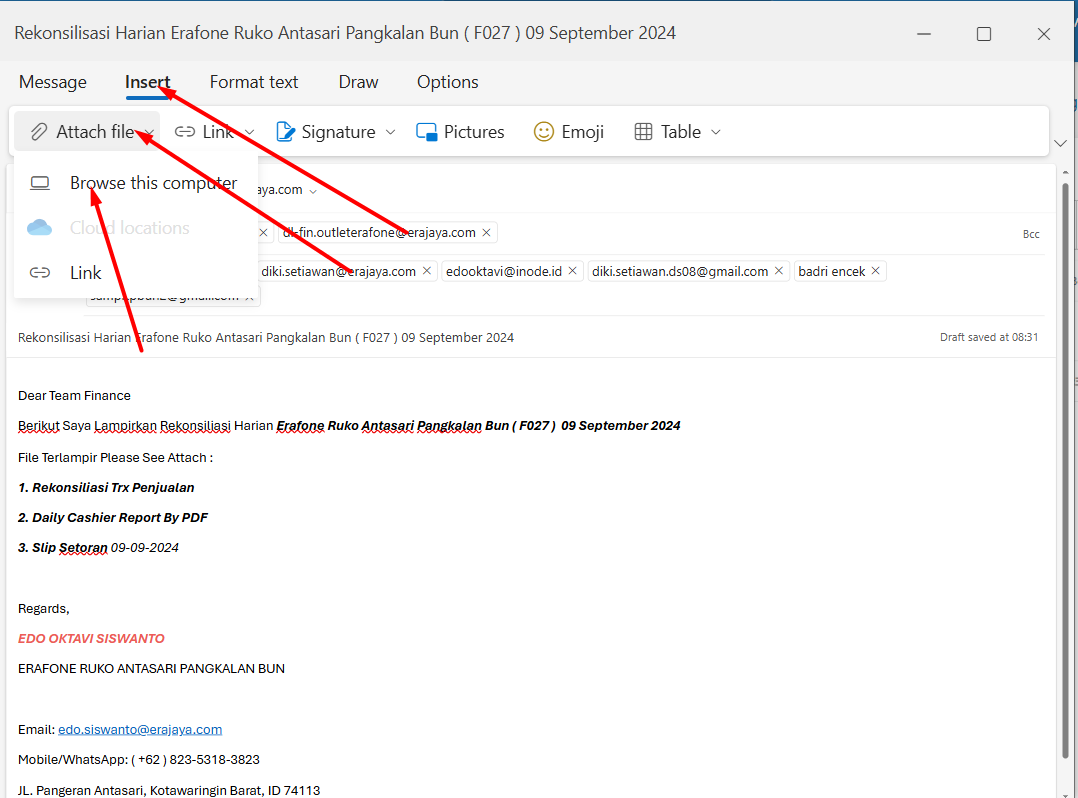The width and height of the screenshot is (1078, 798).
Task: Expand the ribbon options chevron at right
Action: (x=1060, y=144)
